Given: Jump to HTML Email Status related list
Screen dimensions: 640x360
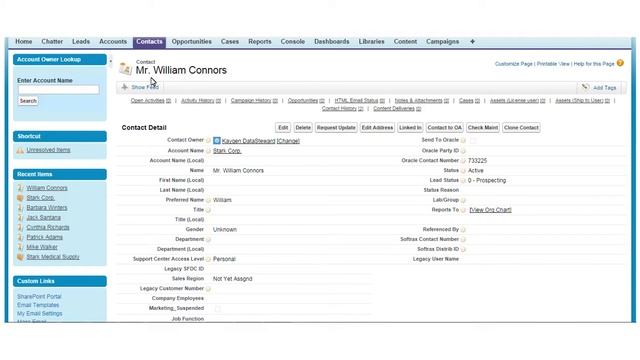Looking at the screenshot, I should (360, 101).
